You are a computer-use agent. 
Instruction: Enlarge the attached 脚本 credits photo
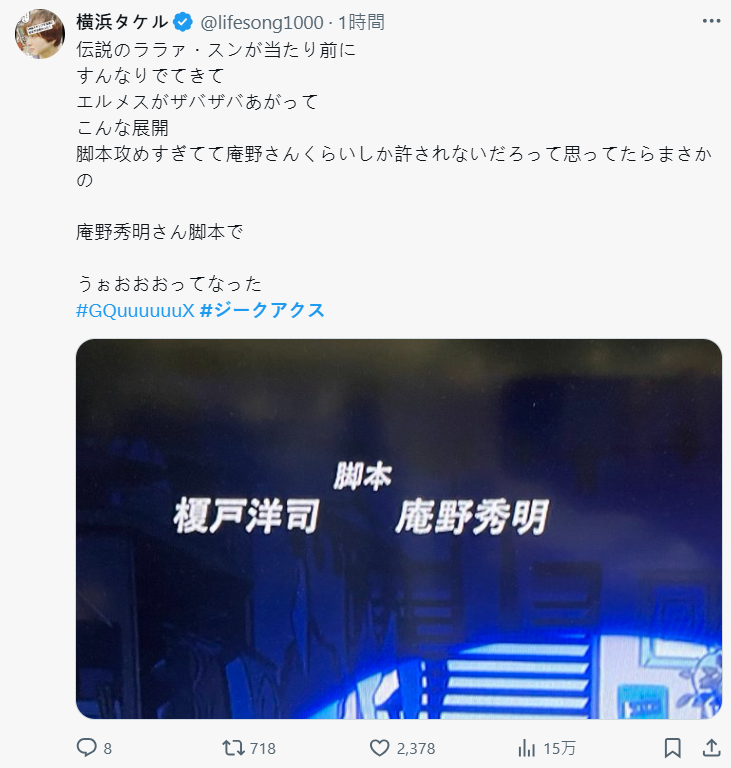coord(399,529)
